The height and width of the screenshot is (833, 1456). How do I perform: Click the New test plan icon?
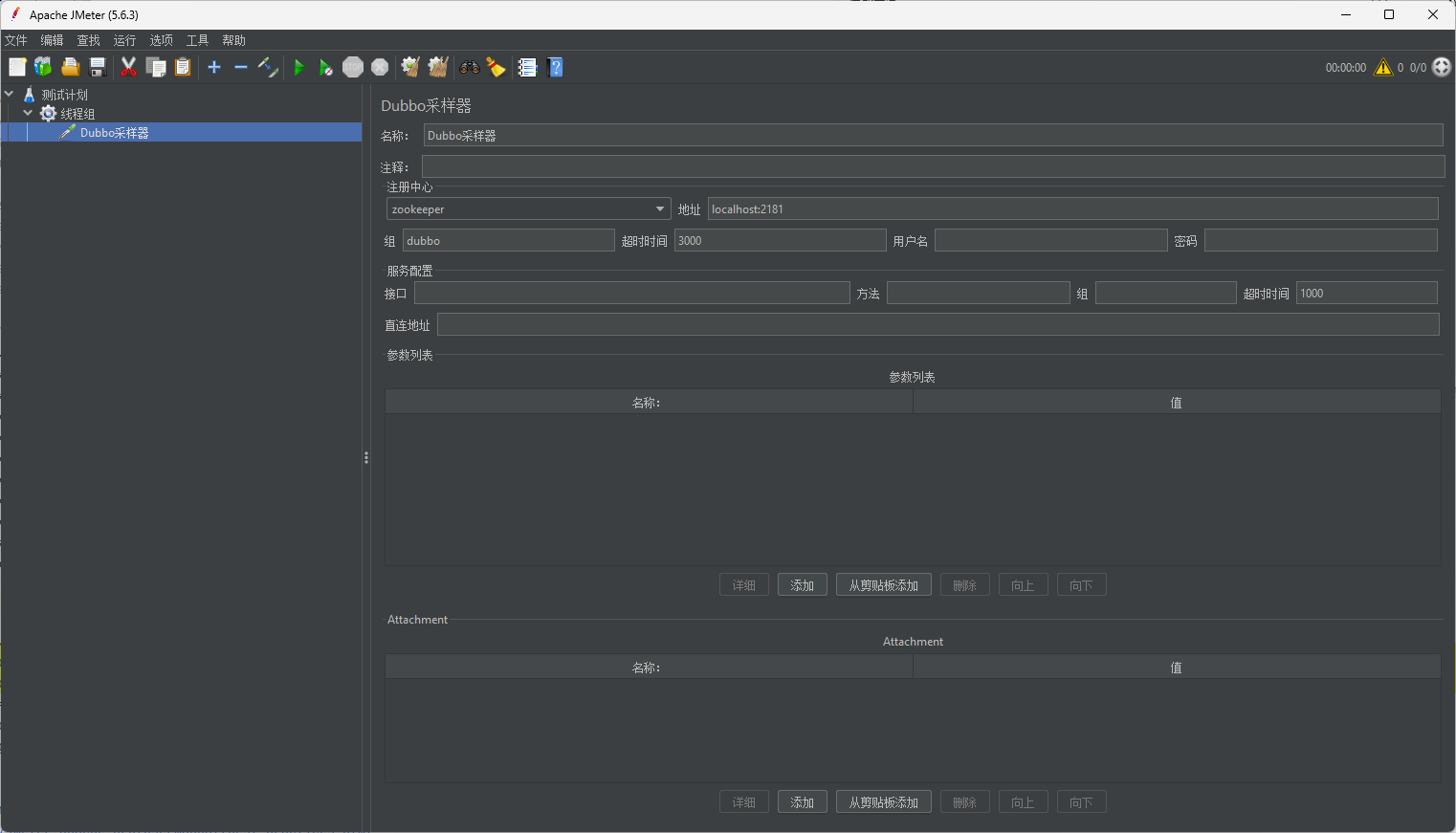17,67
